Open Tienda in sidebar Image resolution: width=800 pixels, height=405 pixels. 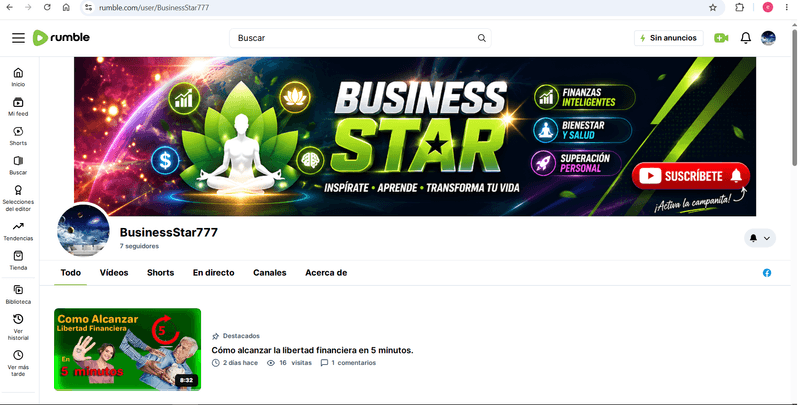tap(18, 260)
